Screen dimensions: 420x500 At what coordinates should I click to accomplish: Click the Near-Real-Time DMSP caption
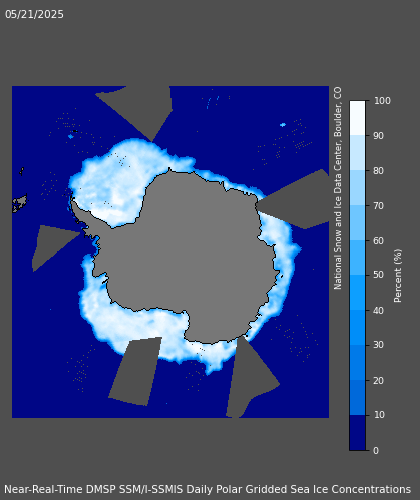pos(207,489)
